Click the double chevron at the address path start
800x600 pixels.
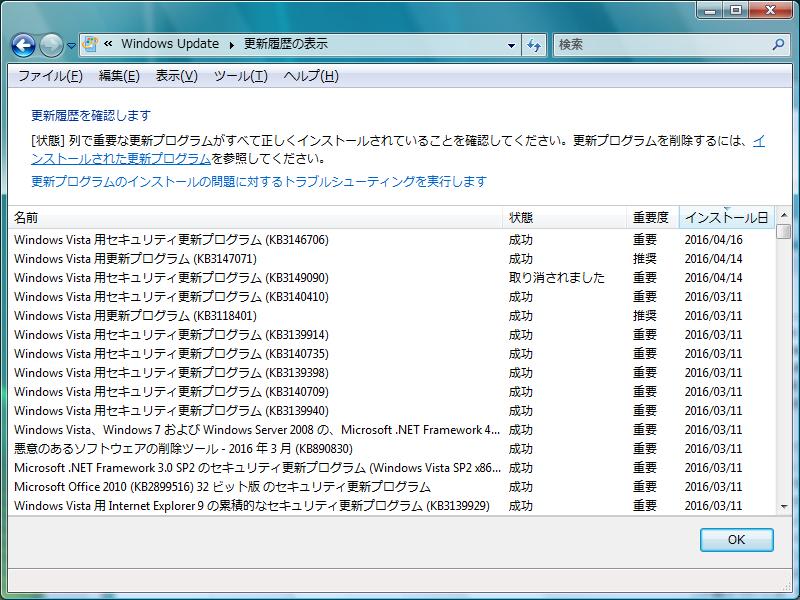tap(108, 45)
